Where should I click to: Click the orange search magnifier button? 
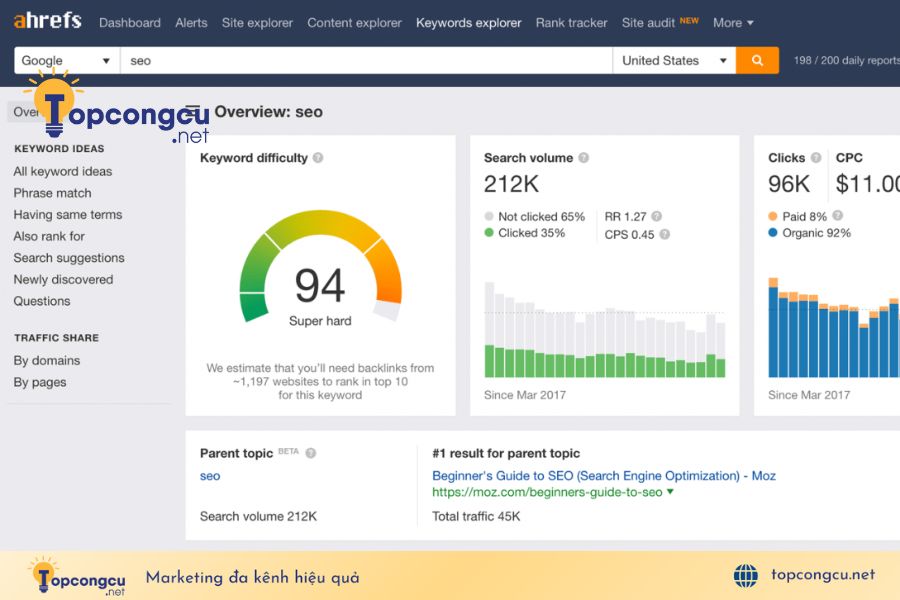coord(757,60)
